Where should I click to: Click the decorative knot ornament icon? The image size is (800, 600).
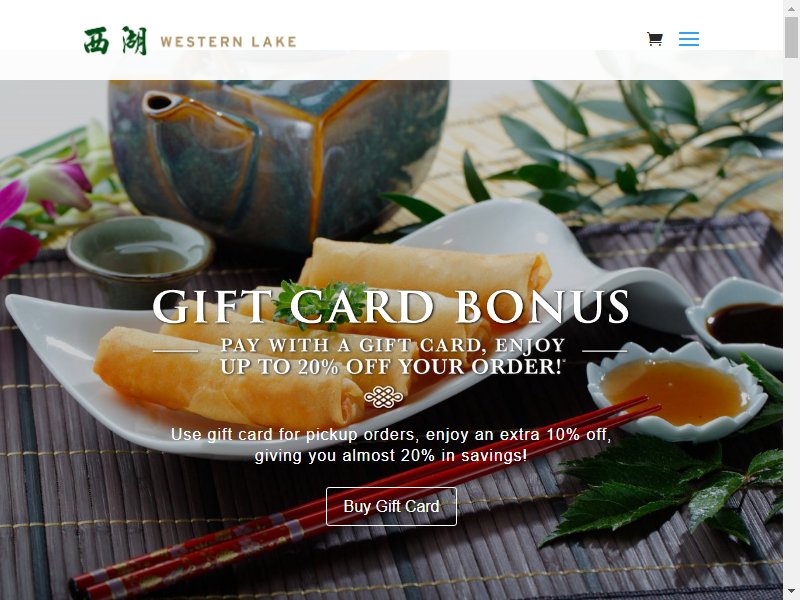coord(384,397)
